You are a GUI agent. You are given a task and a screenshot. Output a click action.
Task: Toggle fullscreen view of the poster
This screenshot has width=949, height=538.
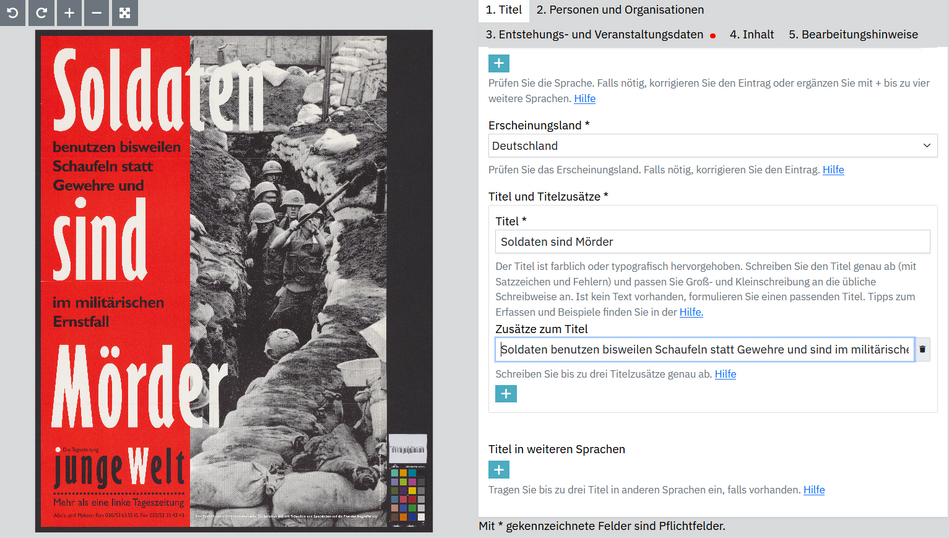click(x=125, y=13)
